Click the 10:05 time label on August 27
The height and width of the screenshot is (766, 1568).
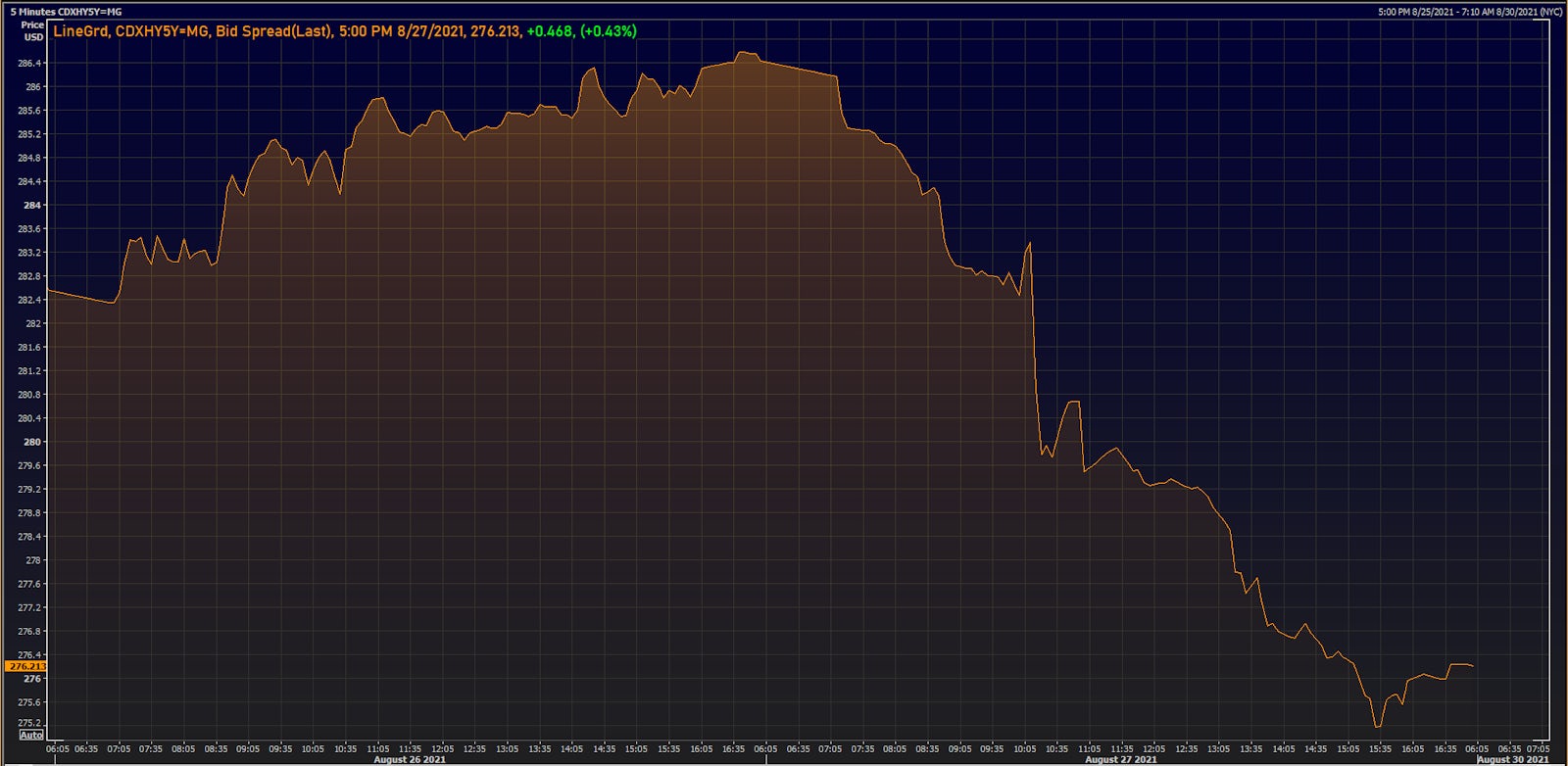1024,748
